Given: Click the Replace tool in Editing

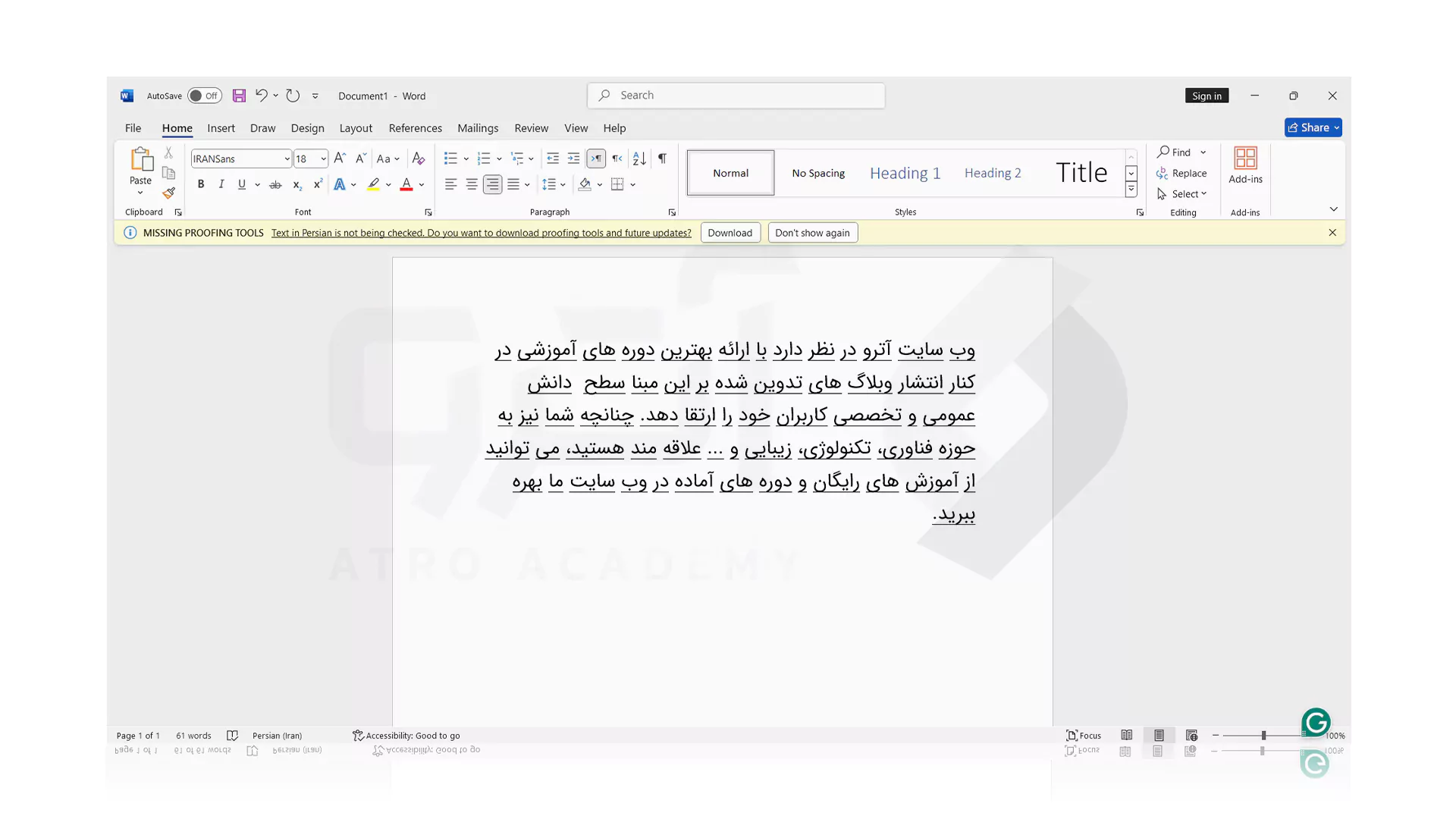Looking at the screenshot, I should 1181,173.
